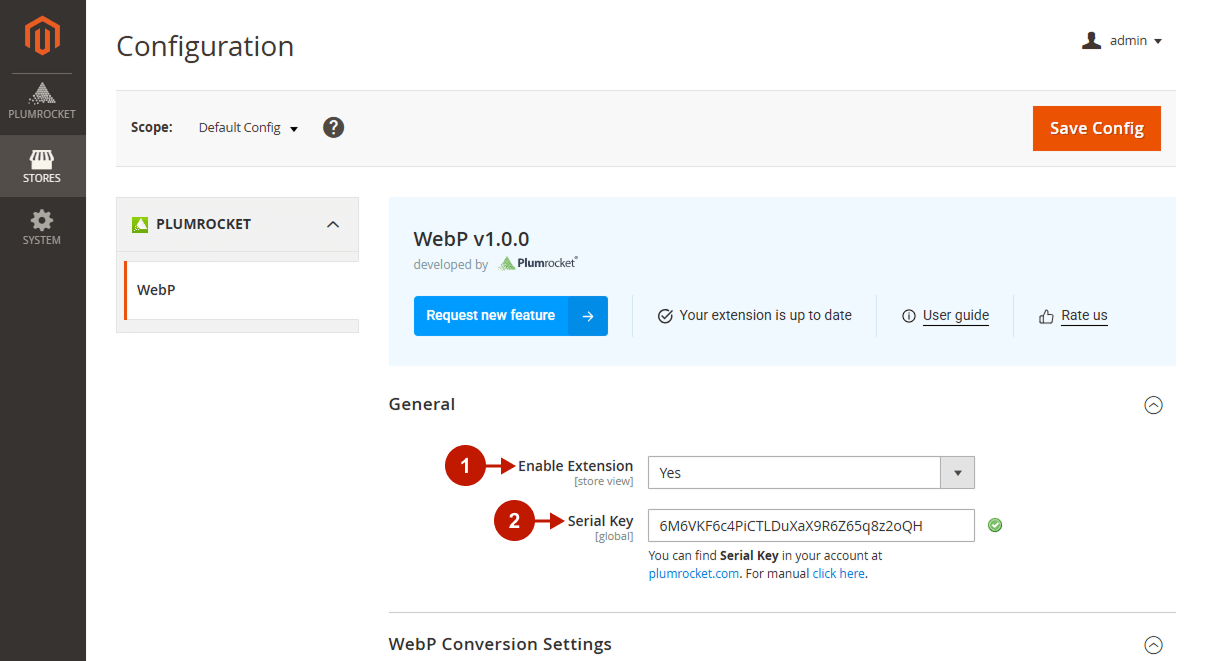Viewport: 1206px width, 661px height.
Task: Click the Plumrocket developer logo
Action: [538, 264]
